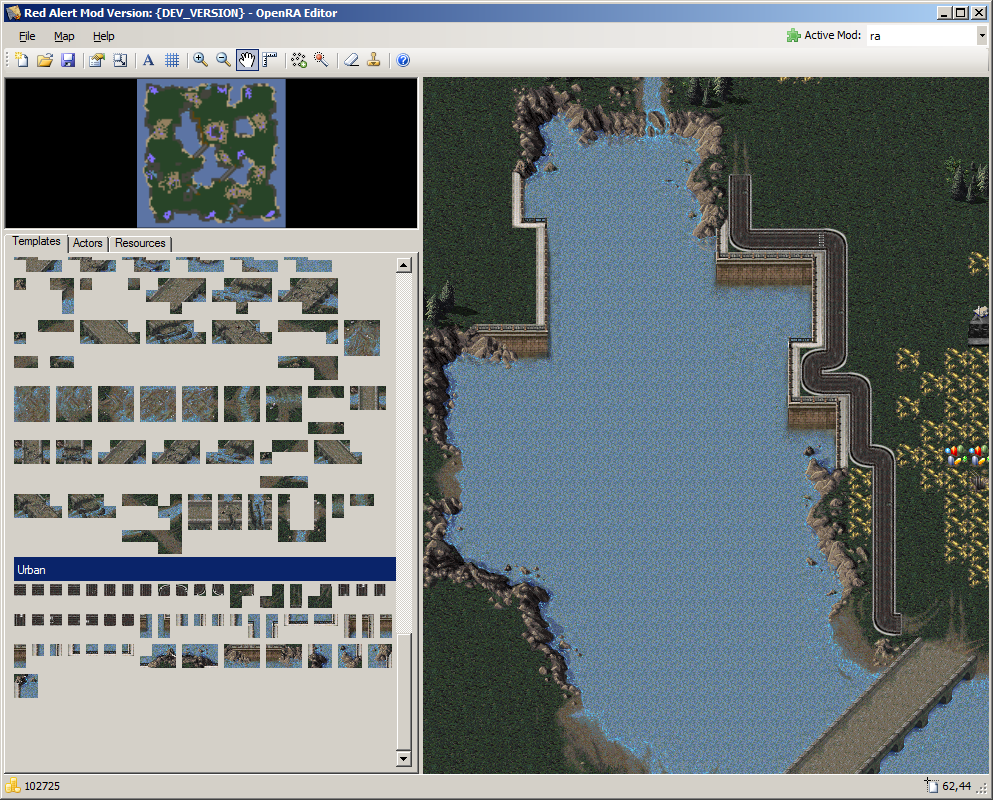Click the template list scroll down arrow
The width and height of the screenshot is (993, 800).
pyautogui.click(x=403, y=758)
